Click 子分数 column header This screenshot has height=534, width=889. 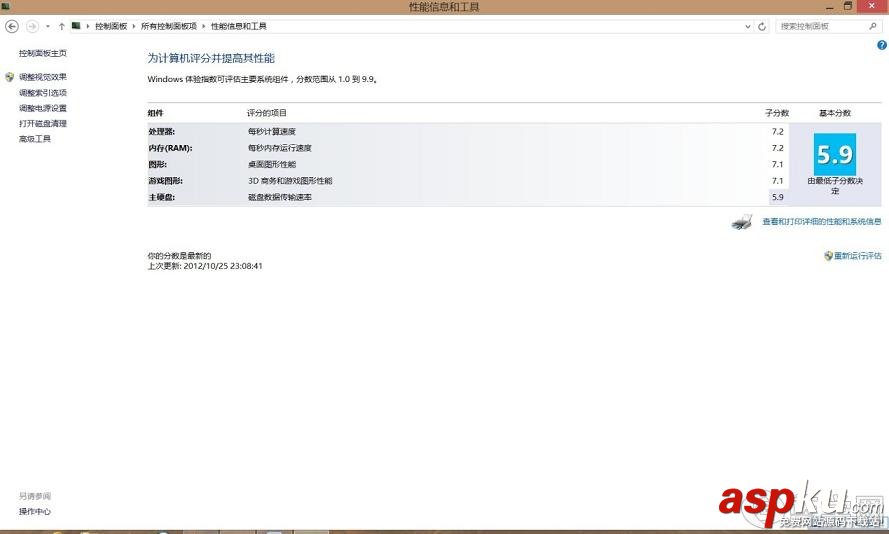point(777,113)
